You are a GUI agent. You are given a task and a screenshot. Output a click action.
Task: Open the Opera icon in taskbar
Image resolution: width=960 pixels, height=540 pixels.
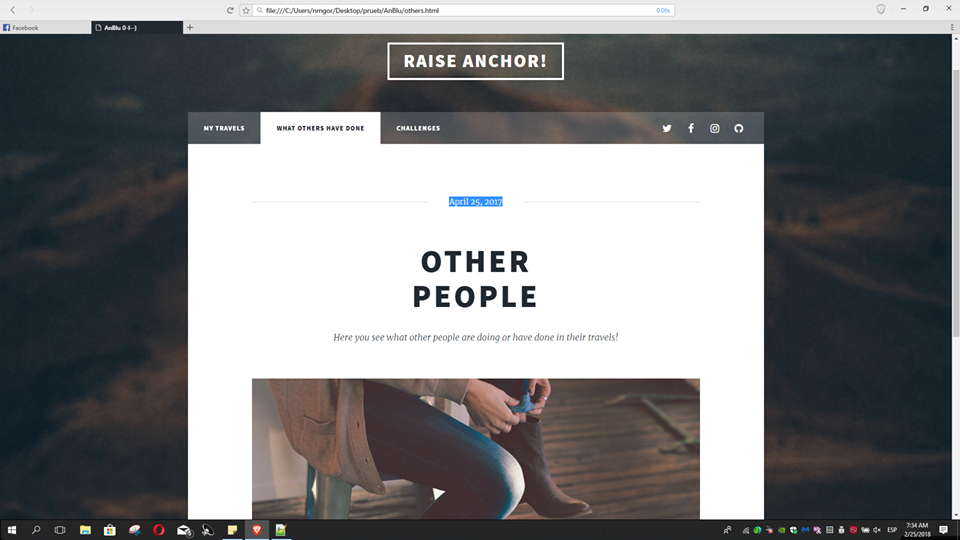pos(159,530)
